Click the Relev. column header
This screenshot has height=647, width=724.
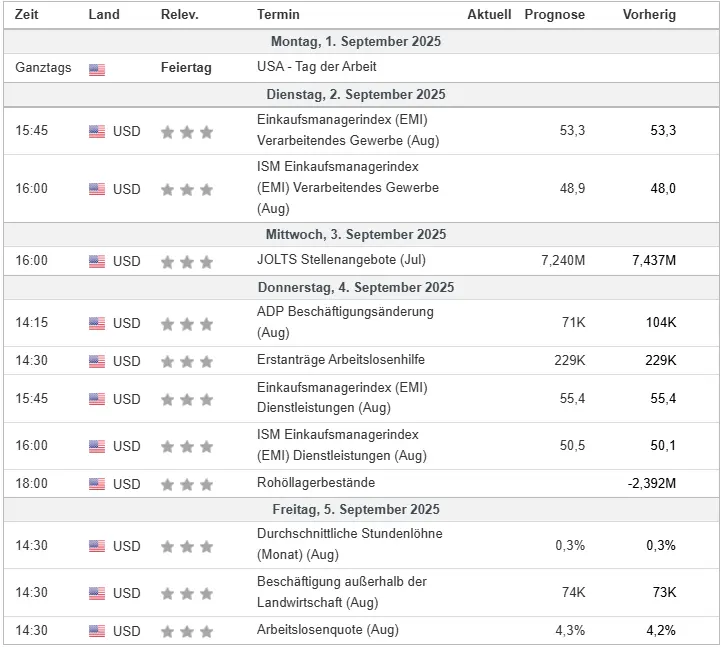click(180, 14)
